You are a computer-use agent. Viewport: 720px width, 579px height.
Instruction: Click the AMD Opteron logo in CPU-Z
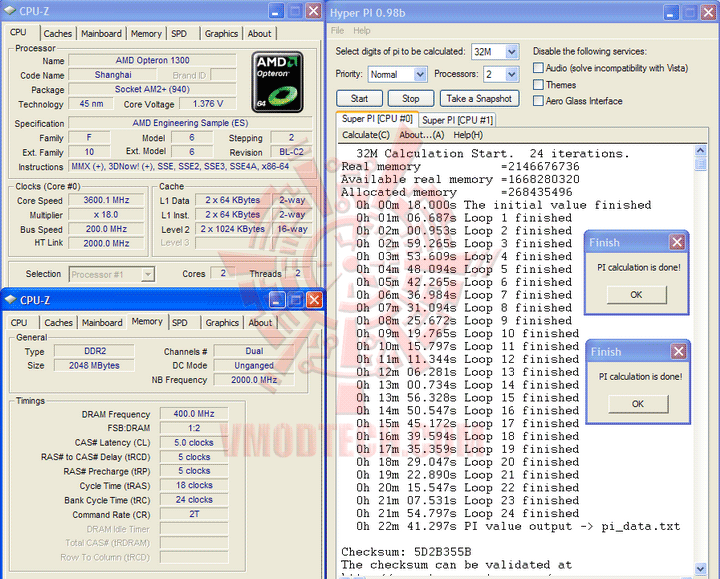coord(277,82)
